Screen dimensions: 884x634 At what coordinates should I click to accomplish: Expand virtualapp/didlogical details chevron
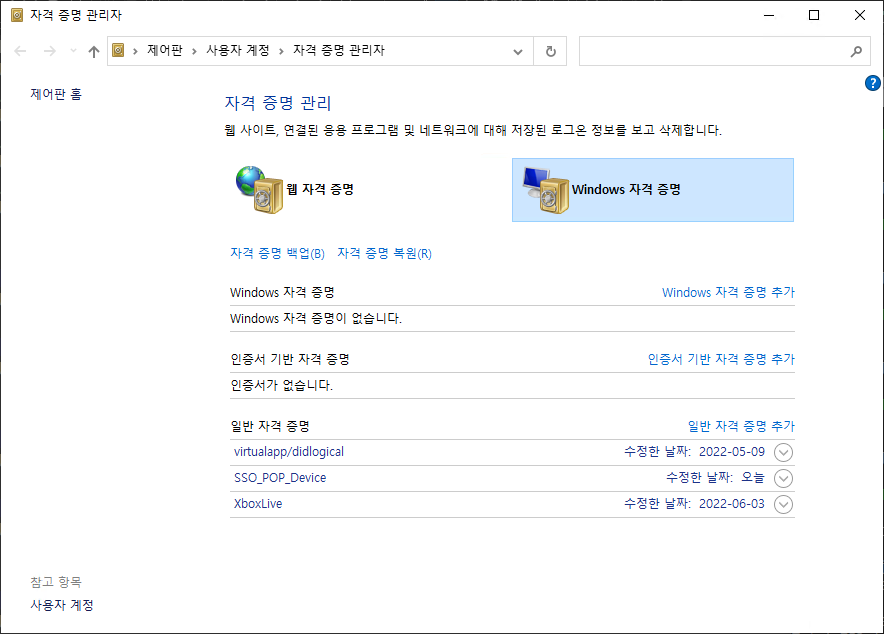pos(783,453)
